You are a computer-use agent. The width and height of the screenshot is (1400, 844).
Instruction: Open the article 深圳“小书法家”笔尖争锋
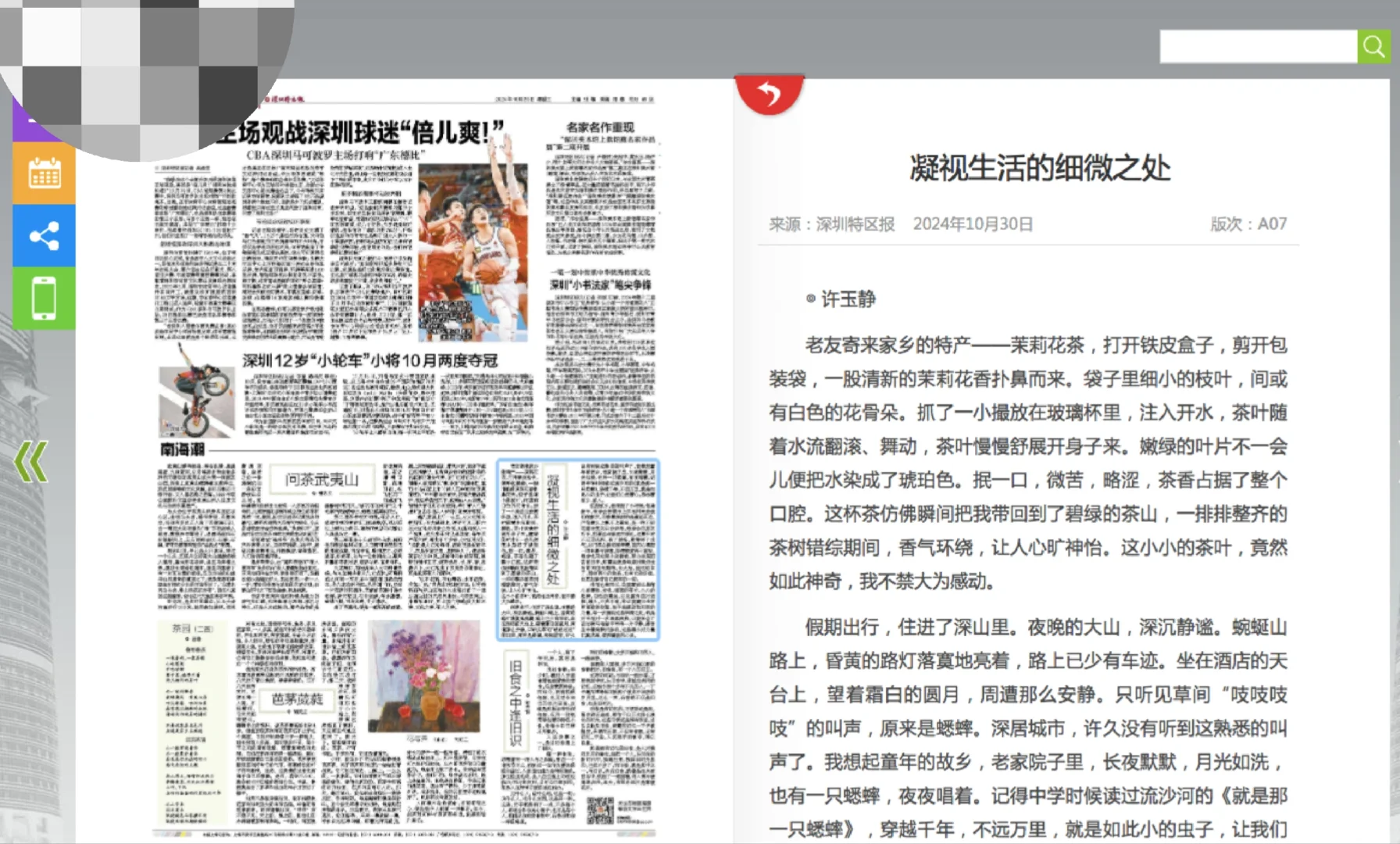coord(601,284)
